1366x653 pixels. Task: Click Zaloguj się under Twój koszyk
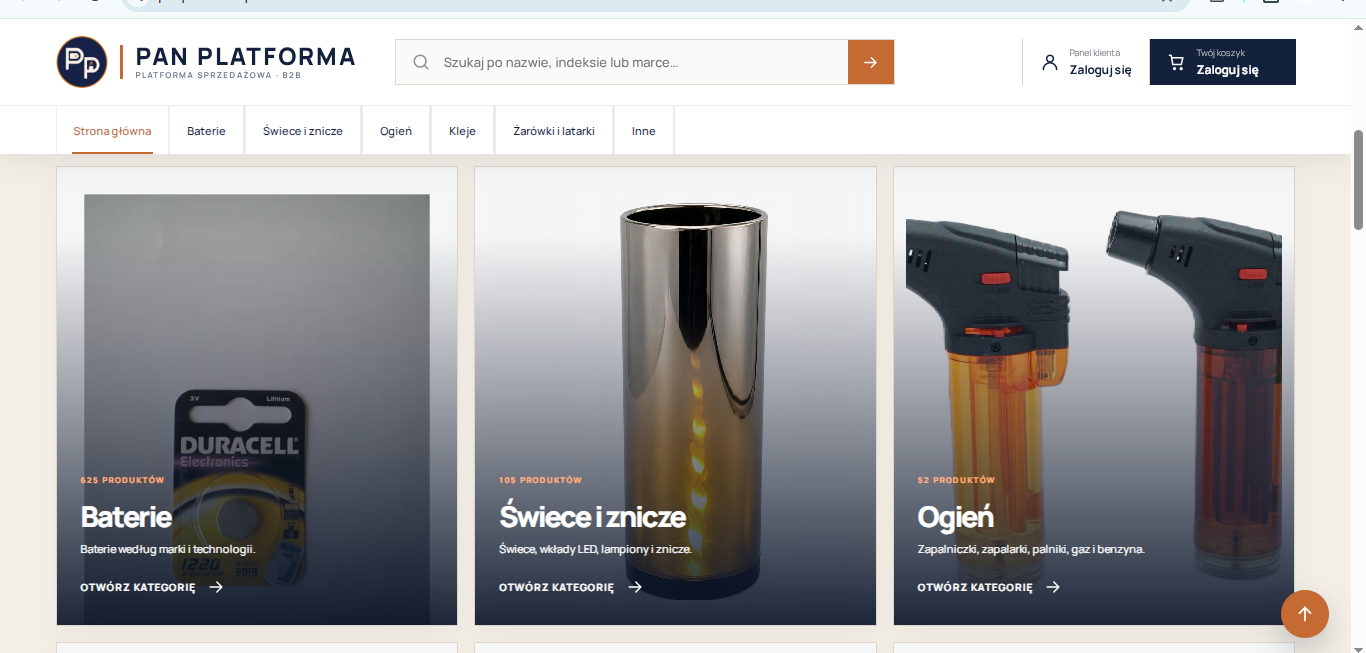tap(1227, 70)
